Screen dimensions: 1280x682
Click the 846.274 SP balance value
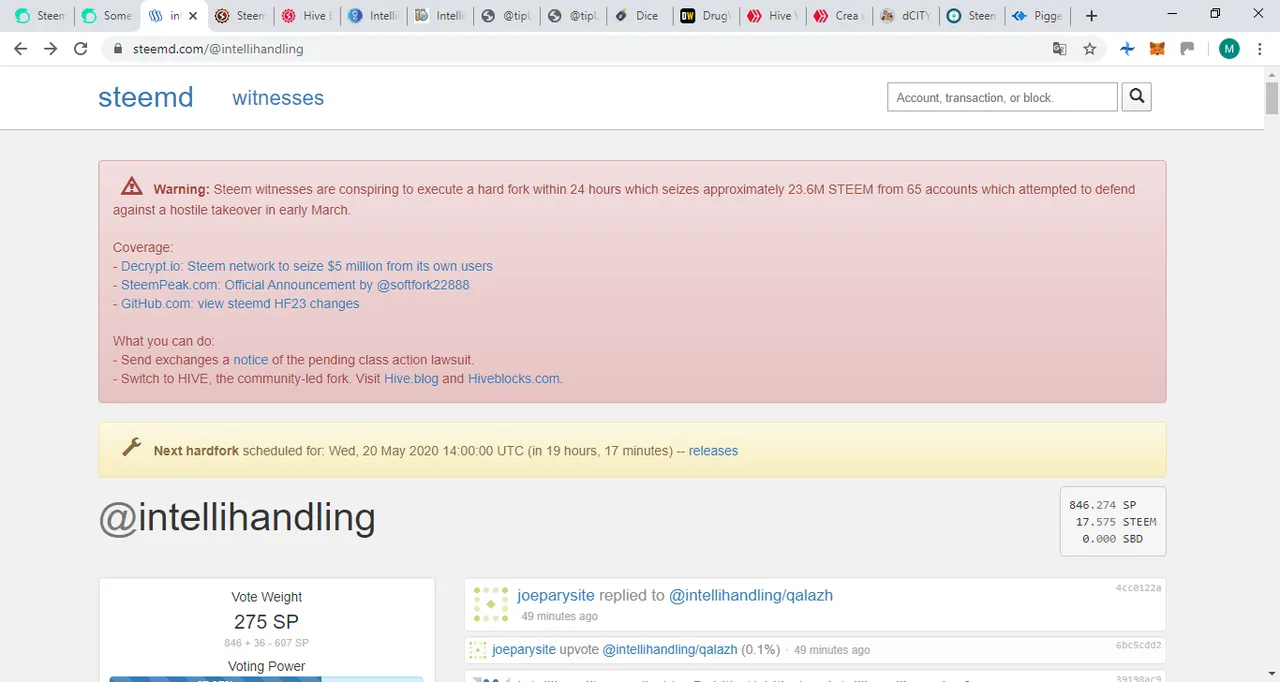click(x=1103, y=505)
